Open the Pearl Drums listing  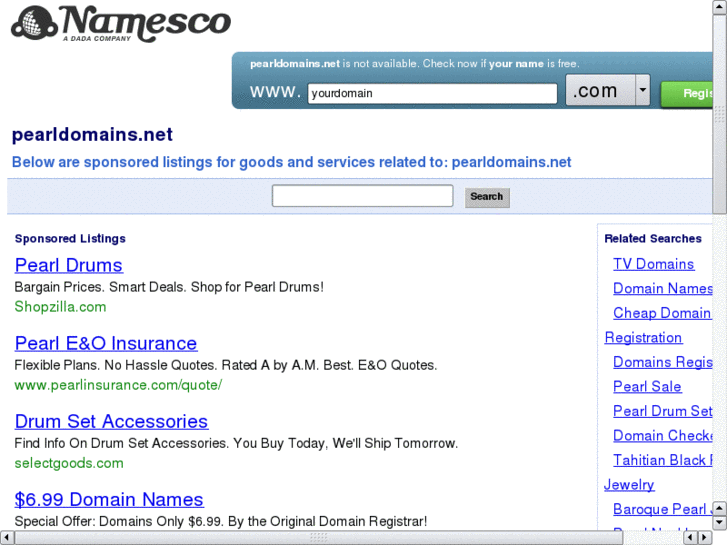click(69, 265)
